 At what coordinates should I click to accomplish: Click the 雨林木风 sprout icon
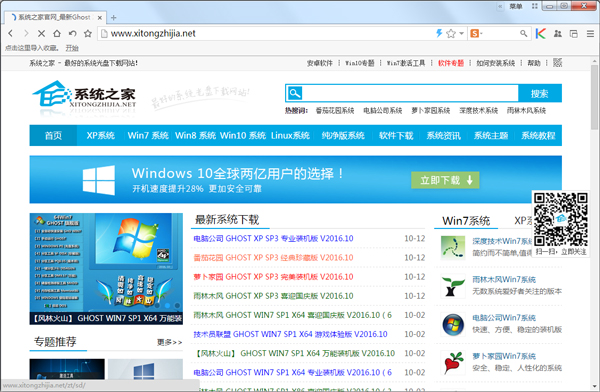453,286
